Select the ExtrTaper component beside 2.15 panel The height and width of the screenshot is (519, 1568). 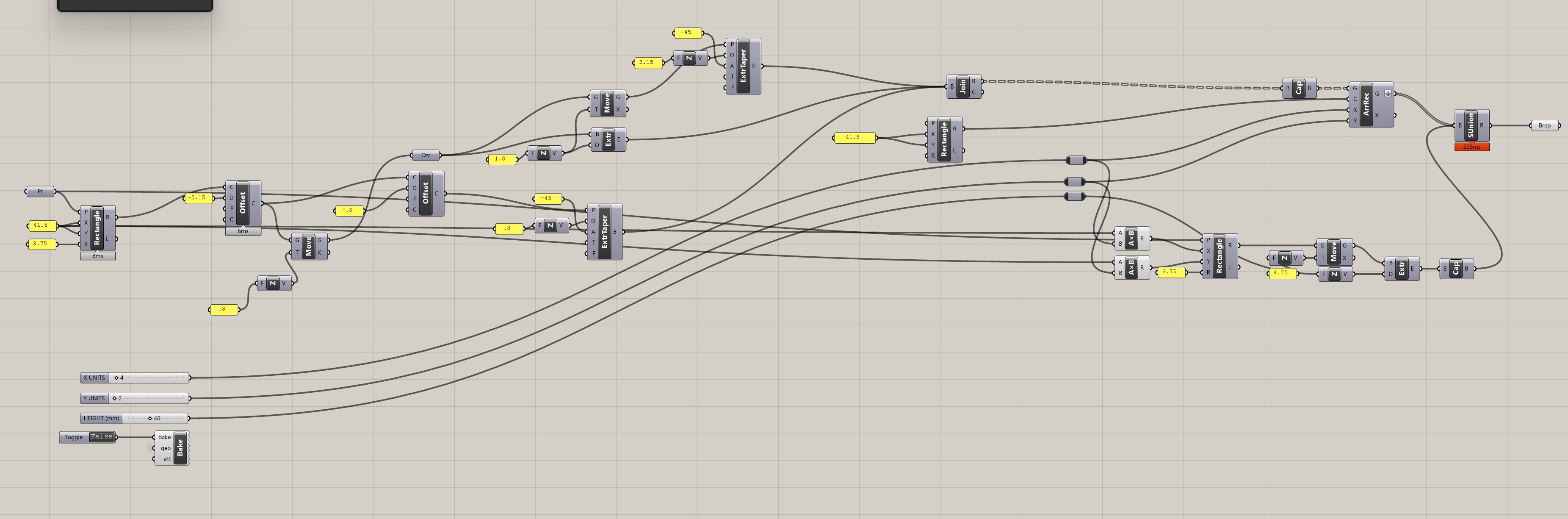coord(743,67)
